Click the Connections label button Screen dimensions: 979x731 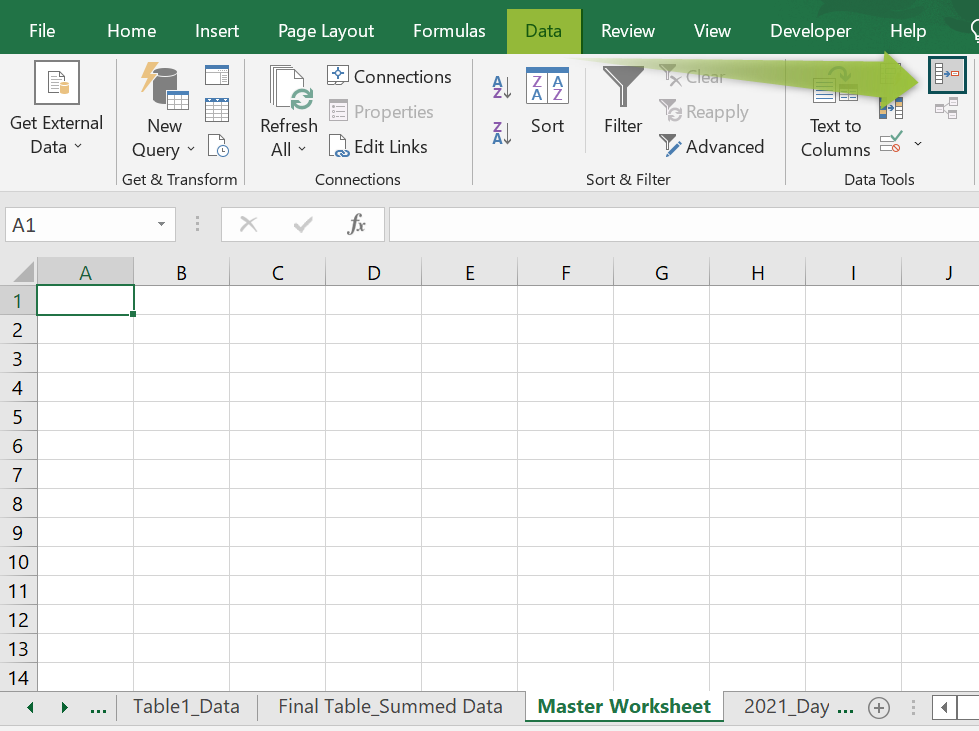402,76
